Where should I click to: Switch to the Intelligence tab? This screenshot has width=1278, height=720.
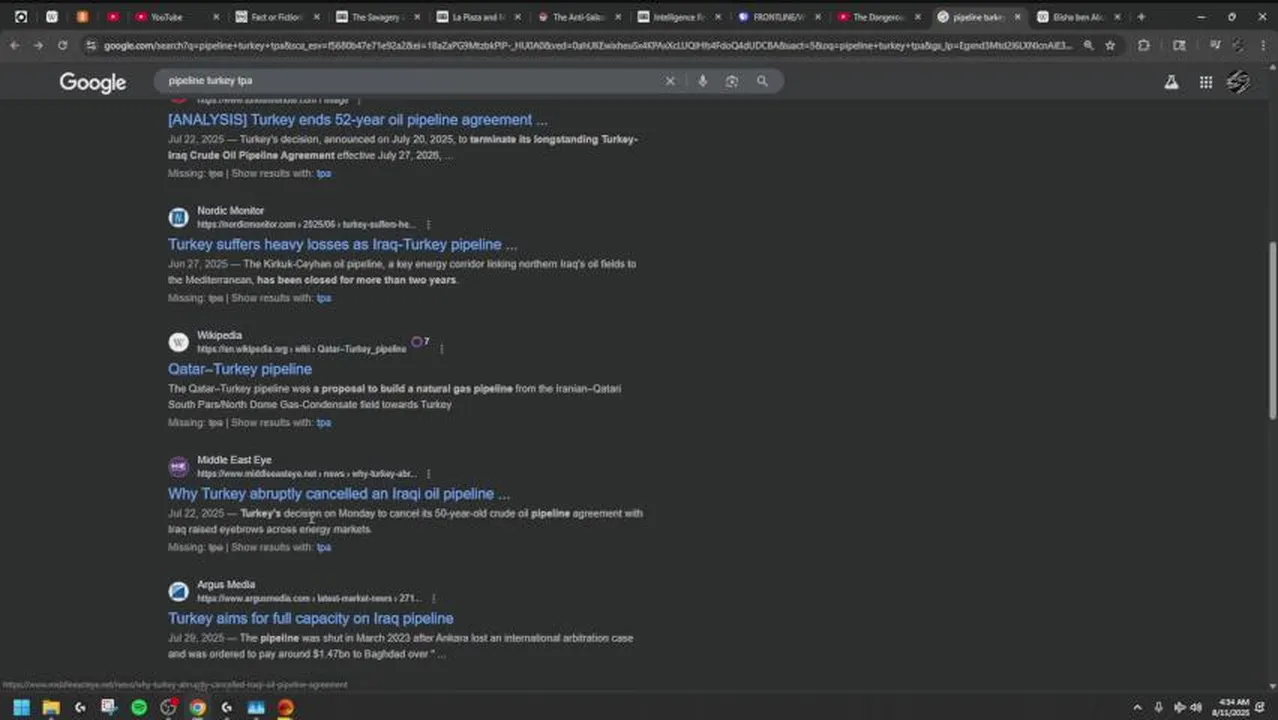678,17
